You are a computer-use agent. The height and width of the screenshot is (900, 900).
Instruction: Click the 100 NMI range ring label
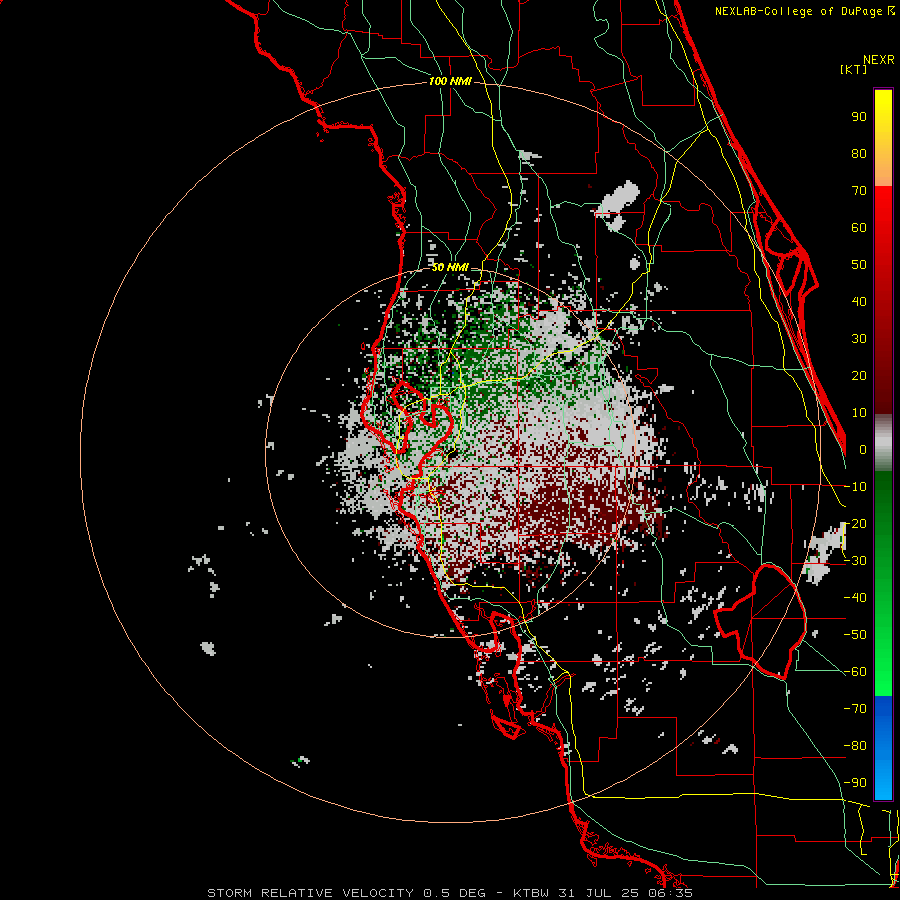(450, 82)
